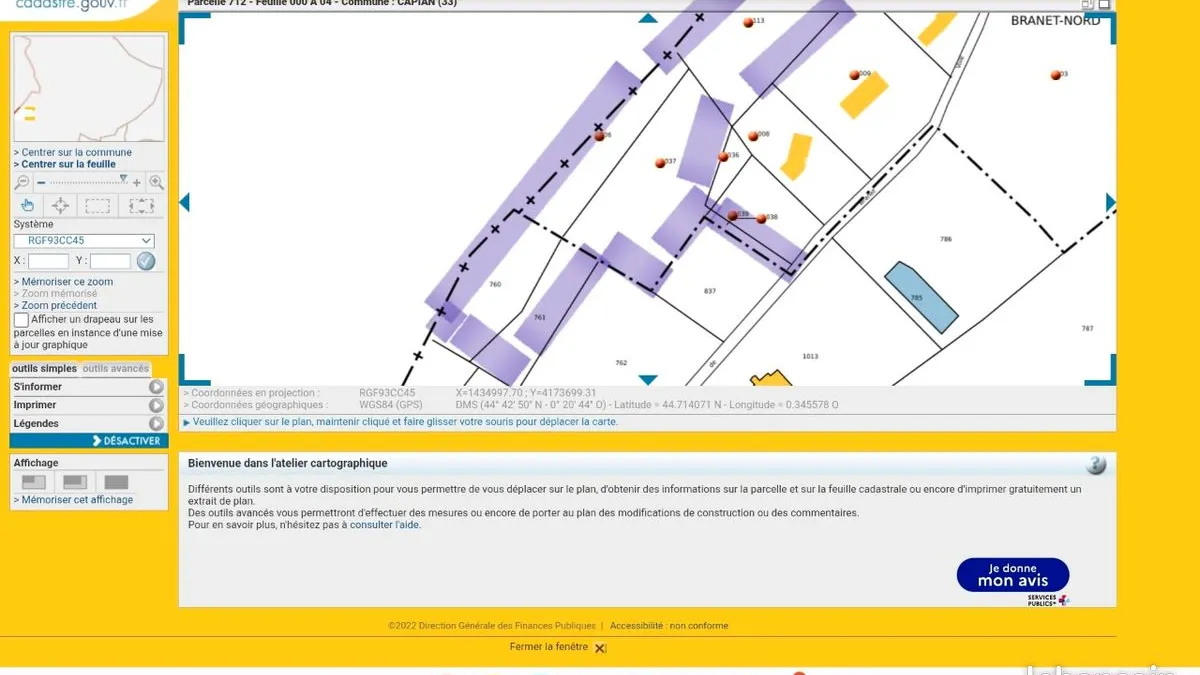This screenshot has width=1200, height=675.
Task: Select the dashed rectangle with corner arrows tool
Action: 142,206
